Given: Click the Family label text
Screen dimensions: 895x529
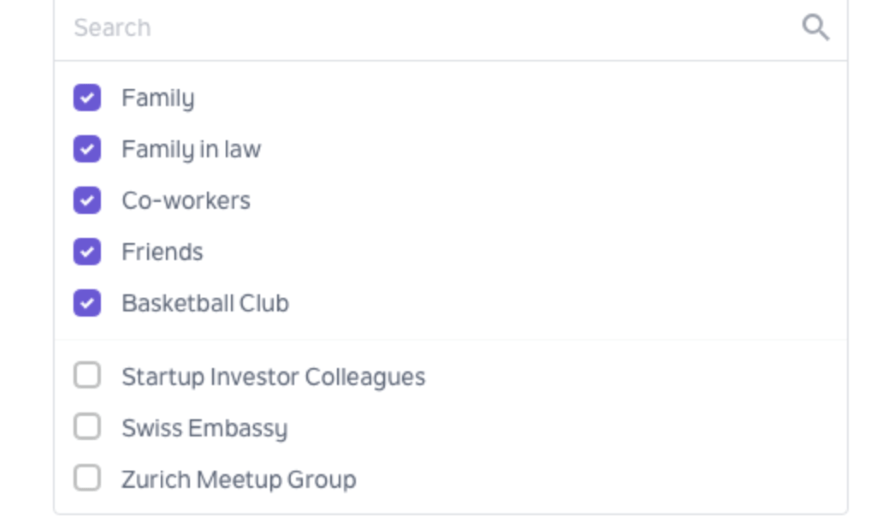Looking at the screenshot, I should click(x=158, y=98).
